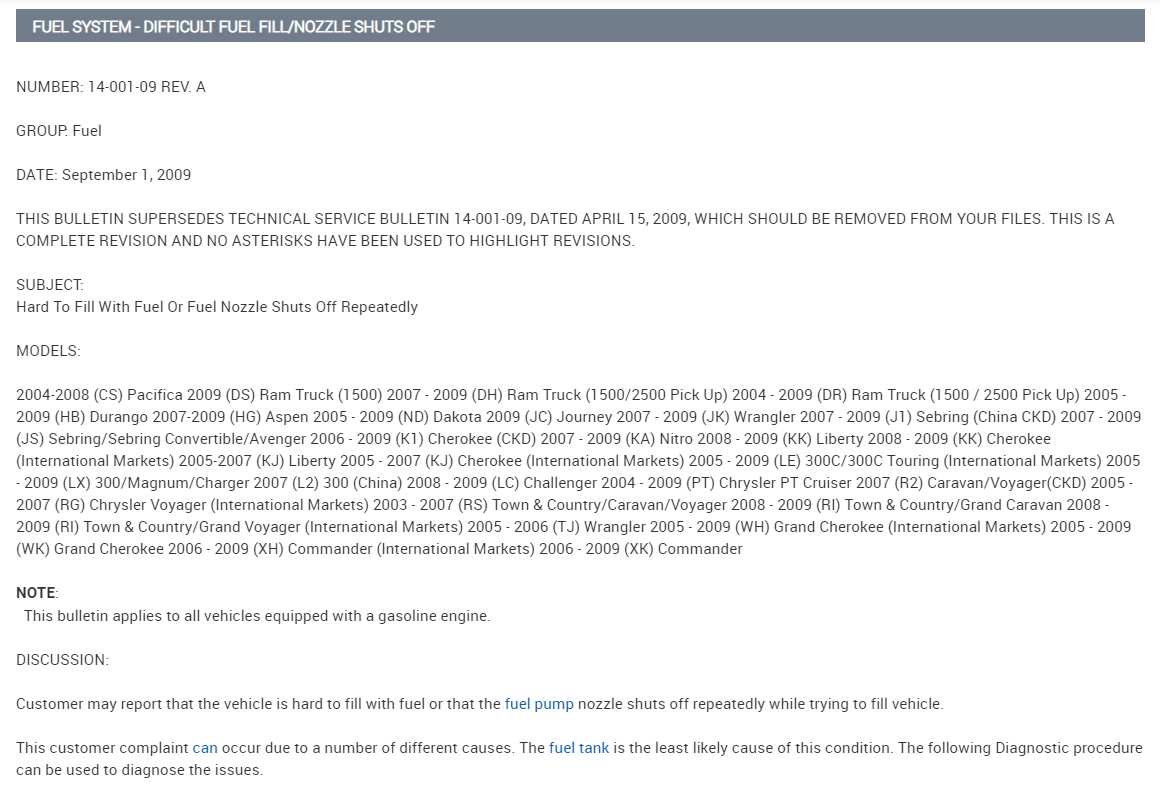
Task: Click the bold "NOTE" label
Action: click(x=37, y=593)
